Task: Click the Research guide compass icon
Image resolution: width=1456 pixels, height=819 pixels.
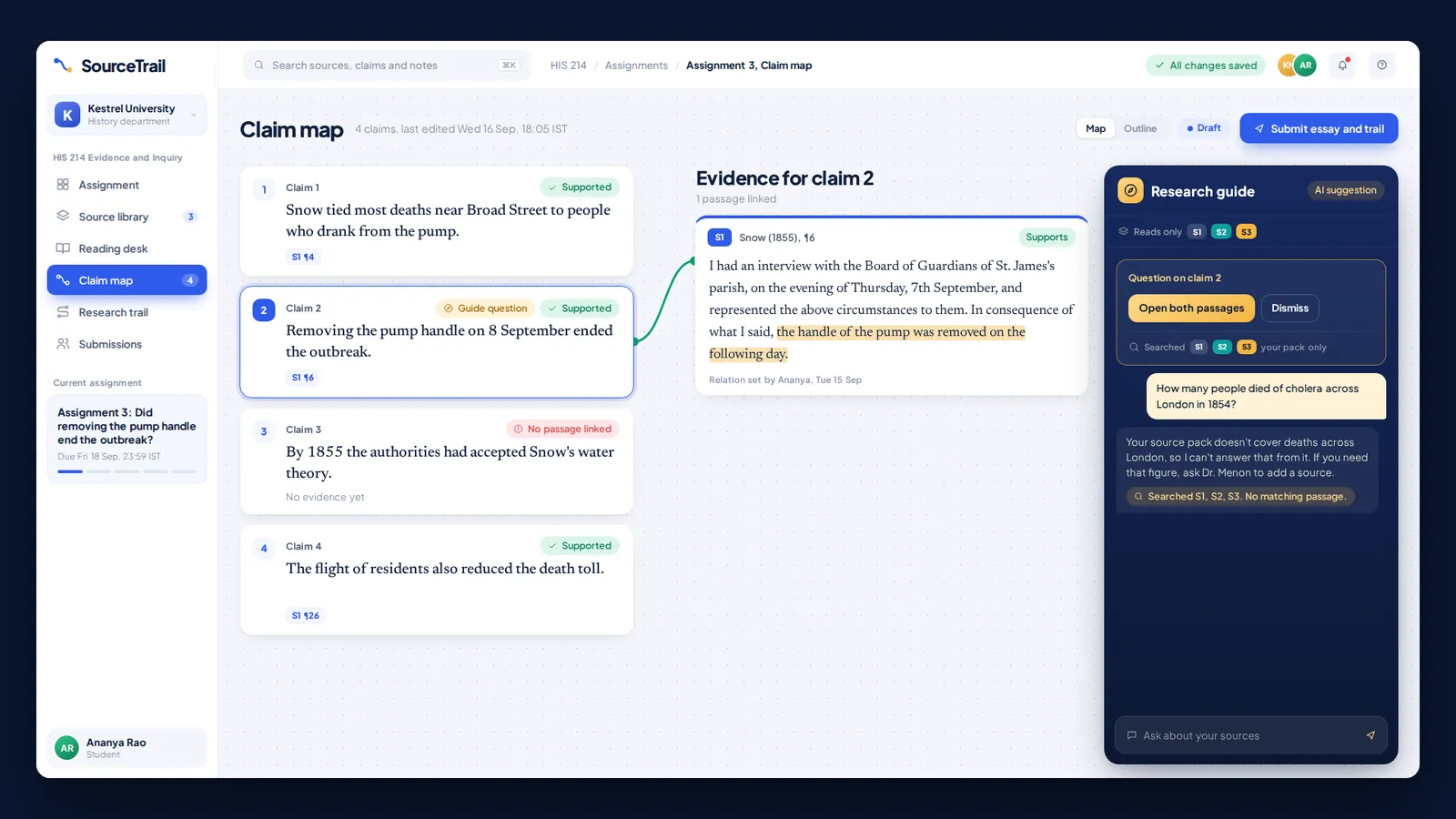Action: point(1130,190)
